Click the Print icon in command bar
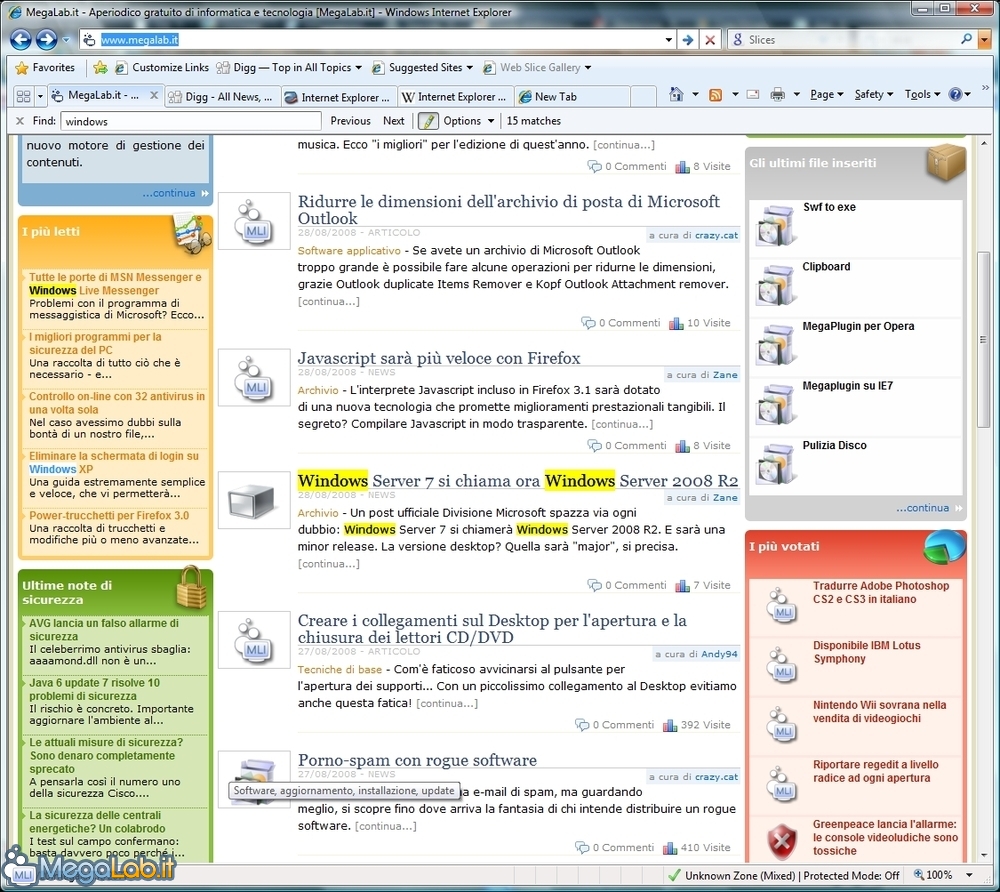The image size is (1000, 892). click(x=778, y=95)
